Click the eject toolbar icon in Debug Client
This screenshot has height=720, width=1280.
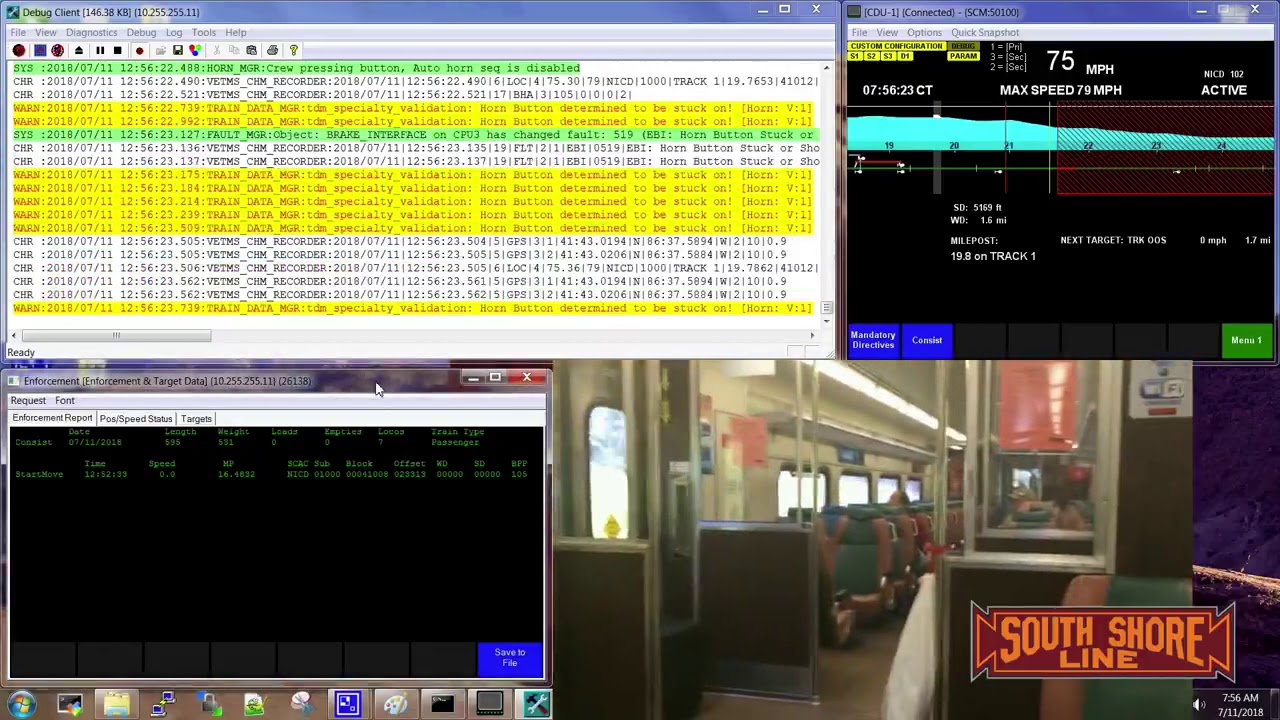80,50
